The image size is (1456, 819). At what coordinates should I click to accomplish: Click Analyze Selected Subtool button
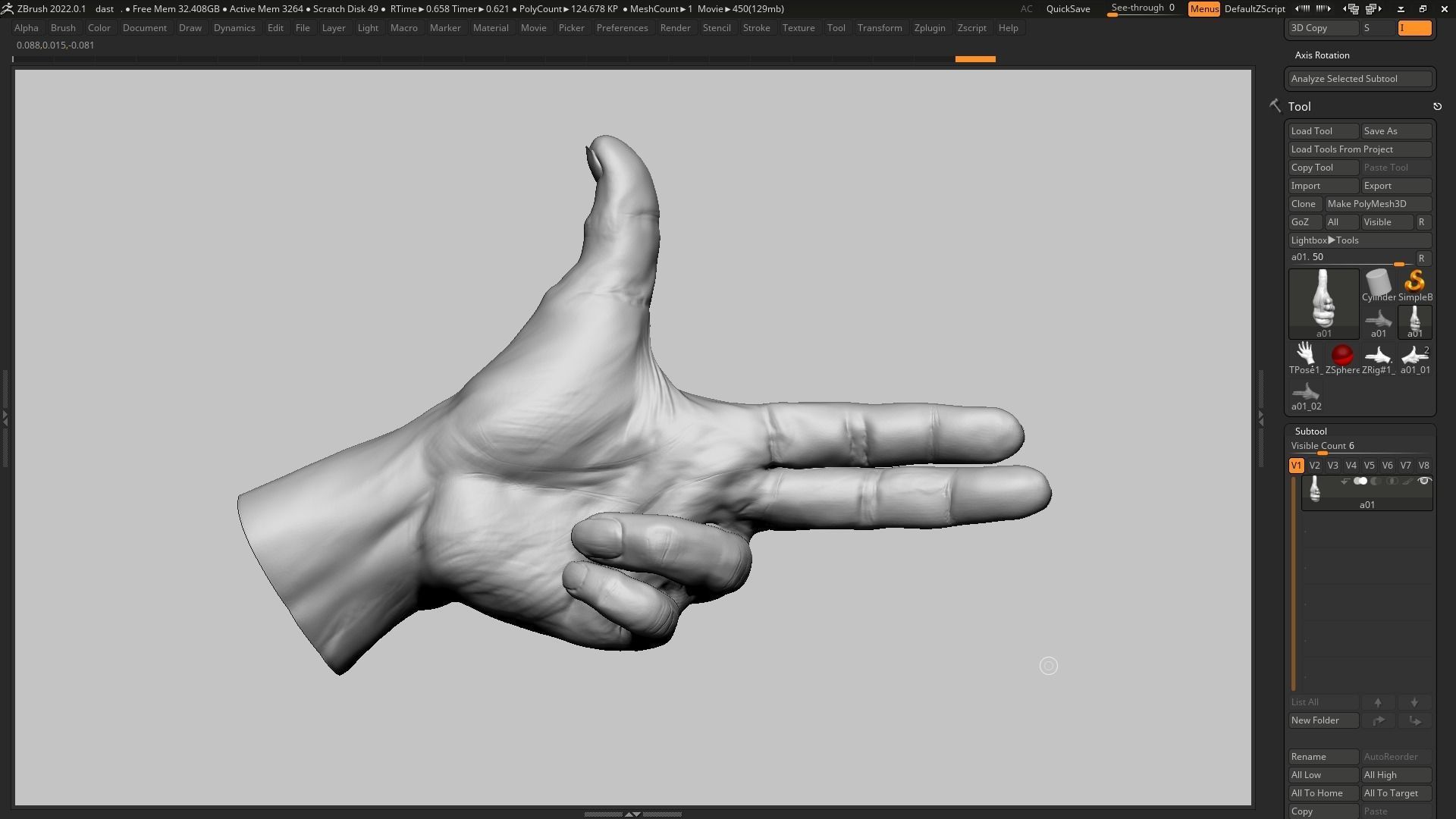(1360, 79)
